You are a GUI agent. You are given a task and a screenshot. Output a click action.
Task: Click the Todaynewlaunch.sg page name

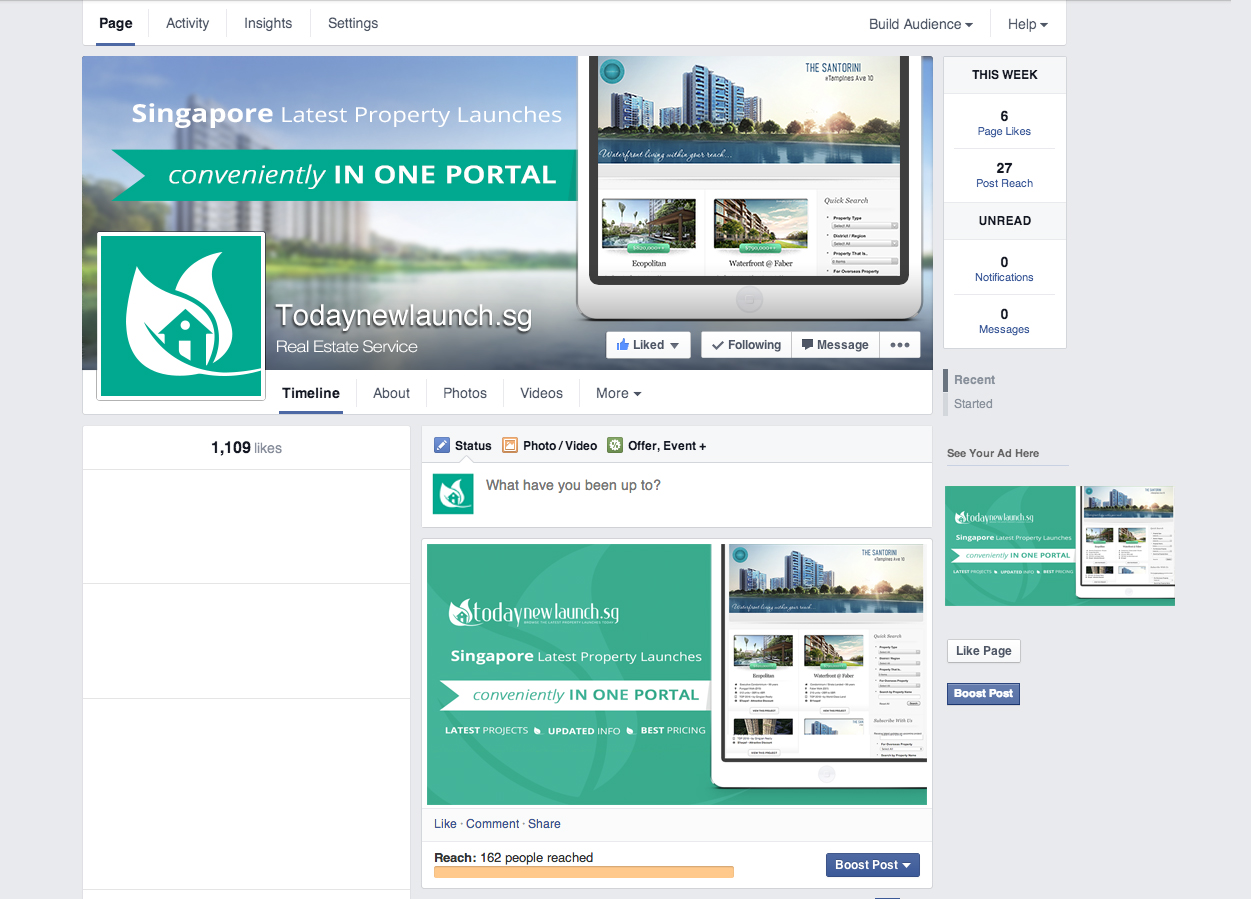click(x=404, y=317)
